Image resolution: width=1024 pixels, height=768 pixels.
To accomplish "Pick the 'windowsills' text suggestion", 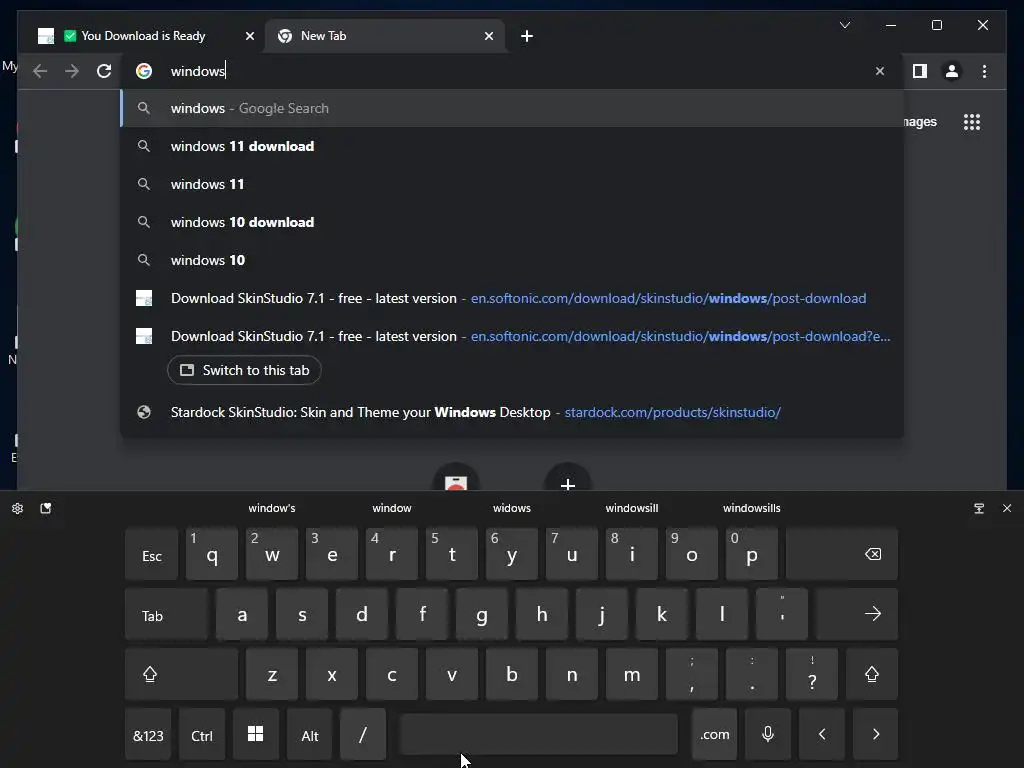I will 752,508.
